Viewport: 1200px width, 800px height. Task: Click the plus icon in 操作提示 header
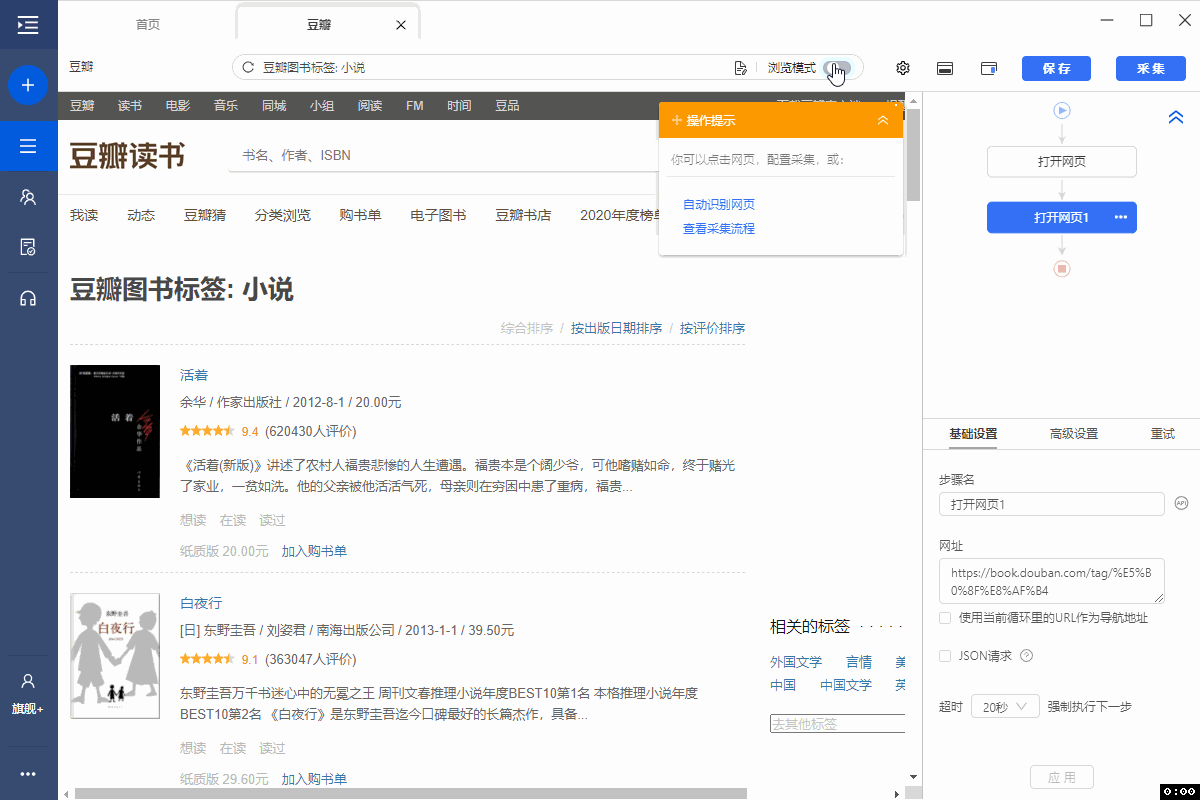tap(677, 120)
